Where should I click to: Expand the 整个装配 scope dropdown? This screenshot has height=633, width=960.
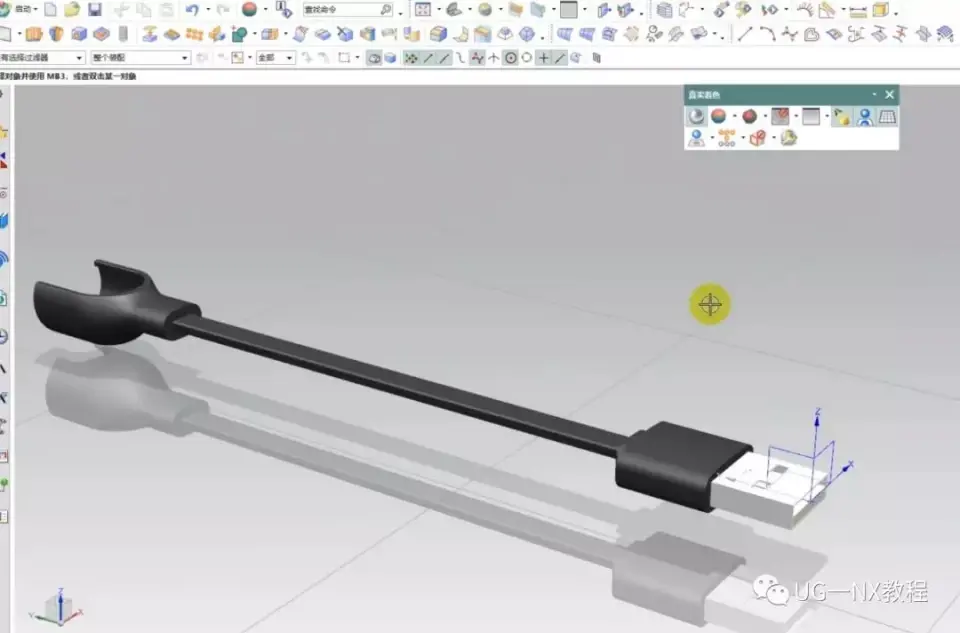point(140,58)
